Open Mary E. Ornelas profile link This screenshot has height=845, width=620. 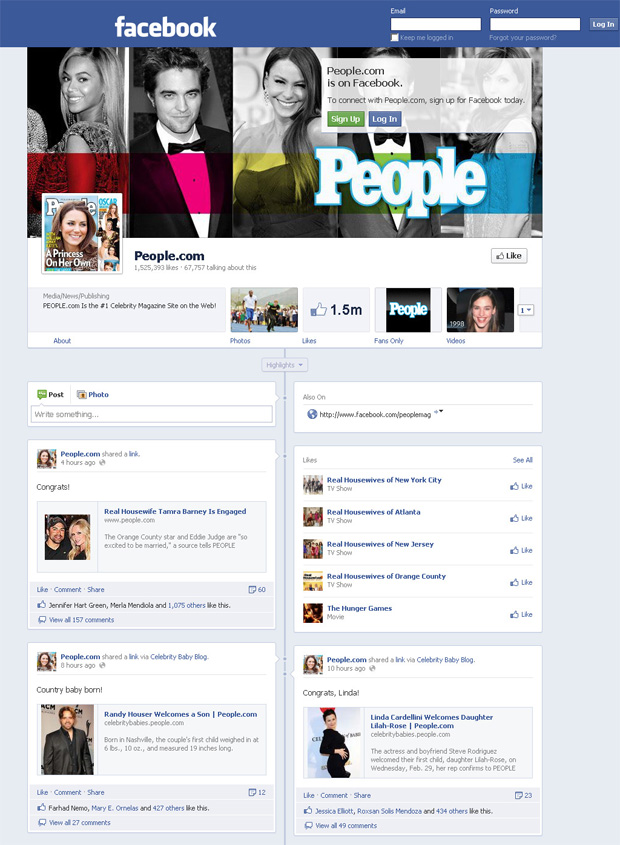point(115,808)
